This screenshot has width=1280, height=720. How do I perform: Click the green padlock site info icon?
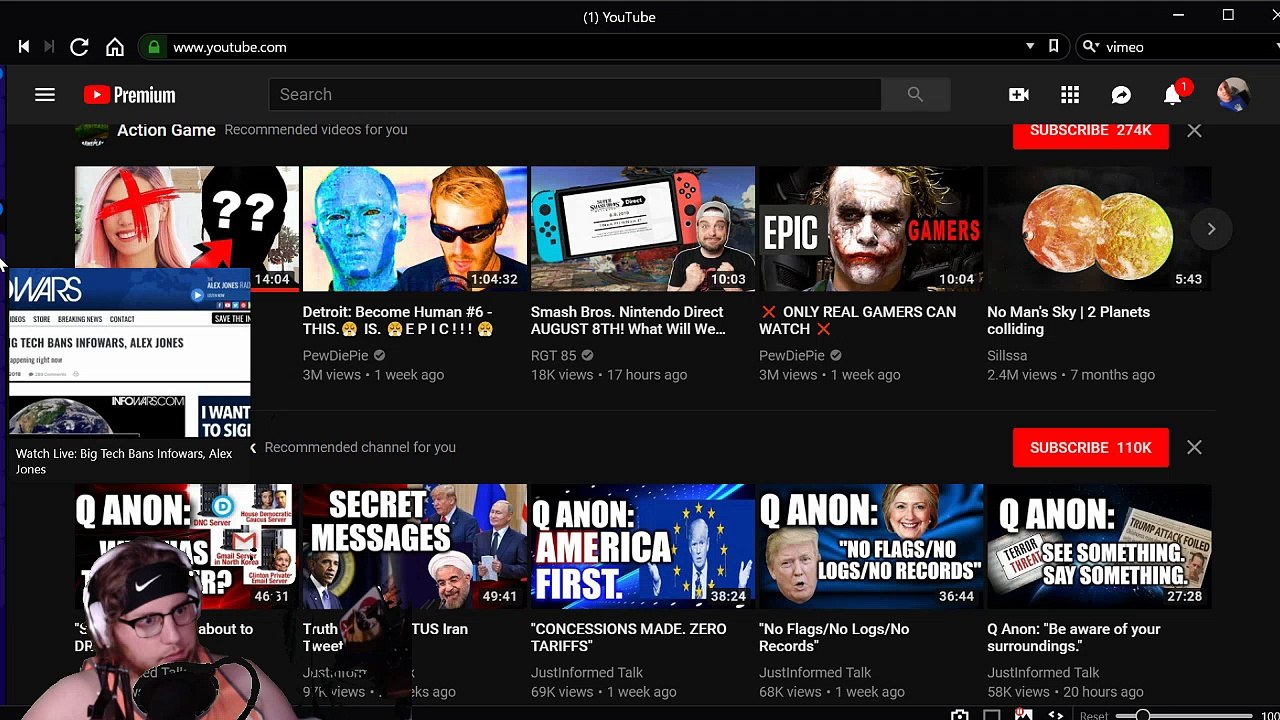coord(154,47)
